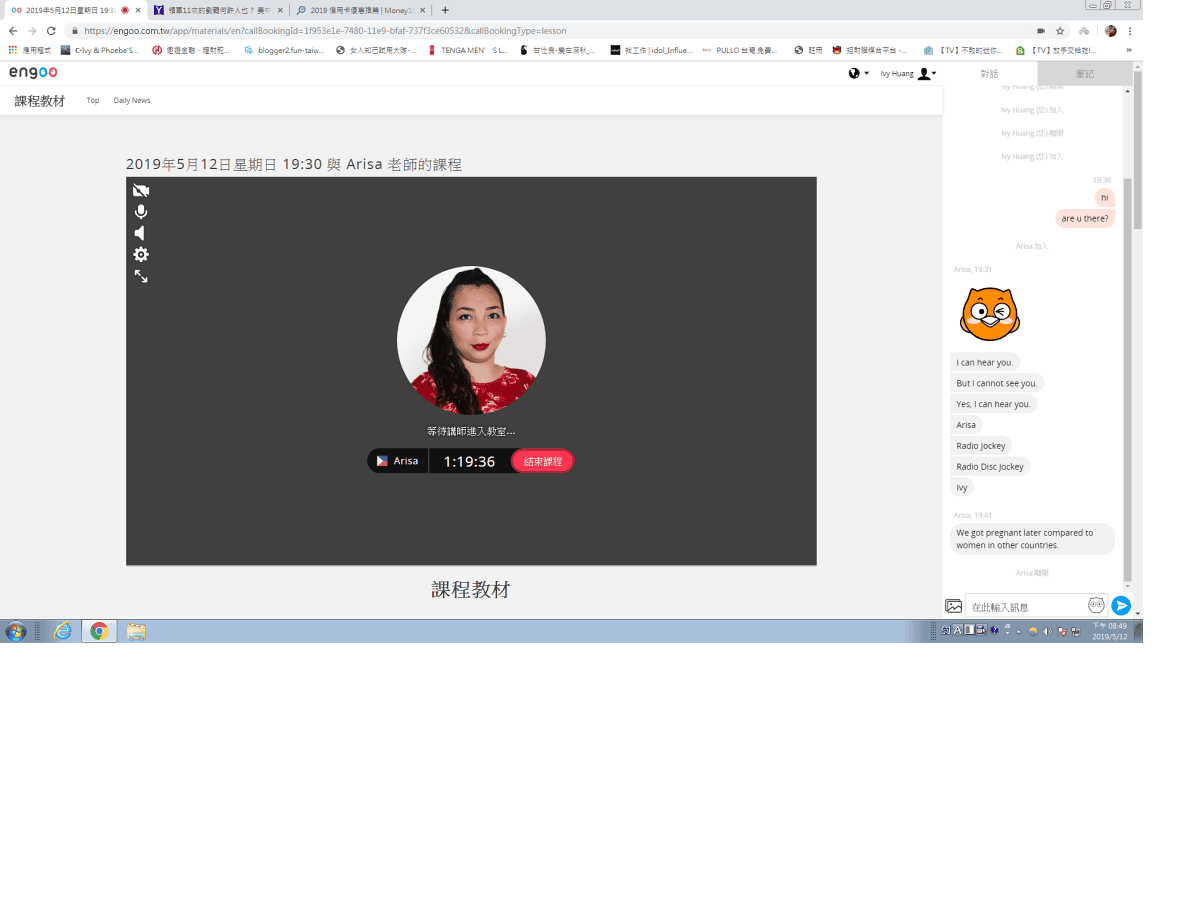1200x900 pixels.
Task: Click the system tray volume icon
Action: [x=1048, y=631]
